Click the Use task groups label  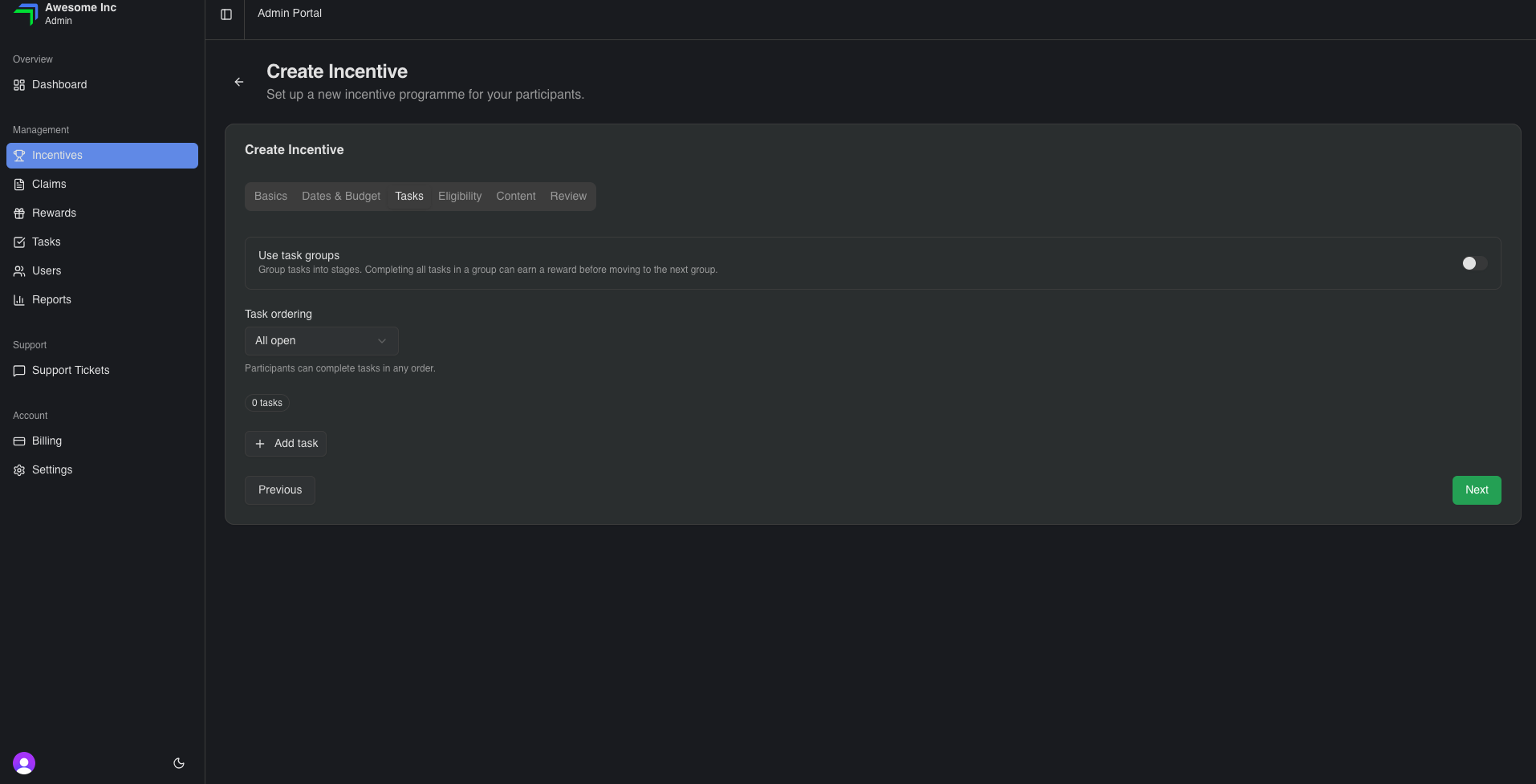(299, 255)
